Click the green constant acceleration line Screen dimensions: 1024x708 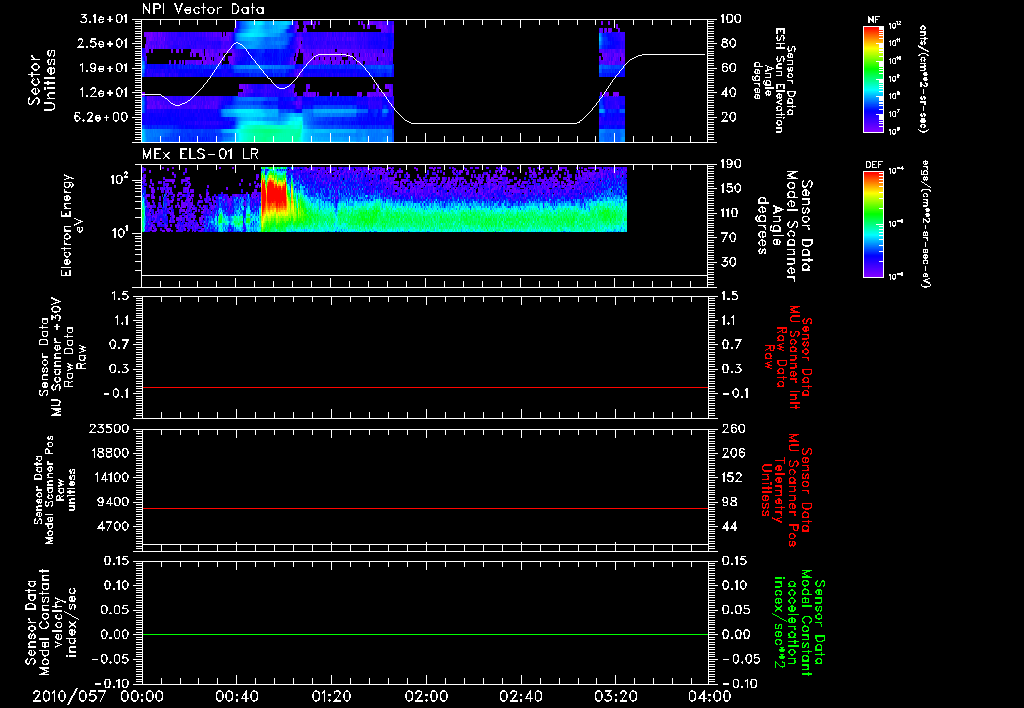(425, 634)
